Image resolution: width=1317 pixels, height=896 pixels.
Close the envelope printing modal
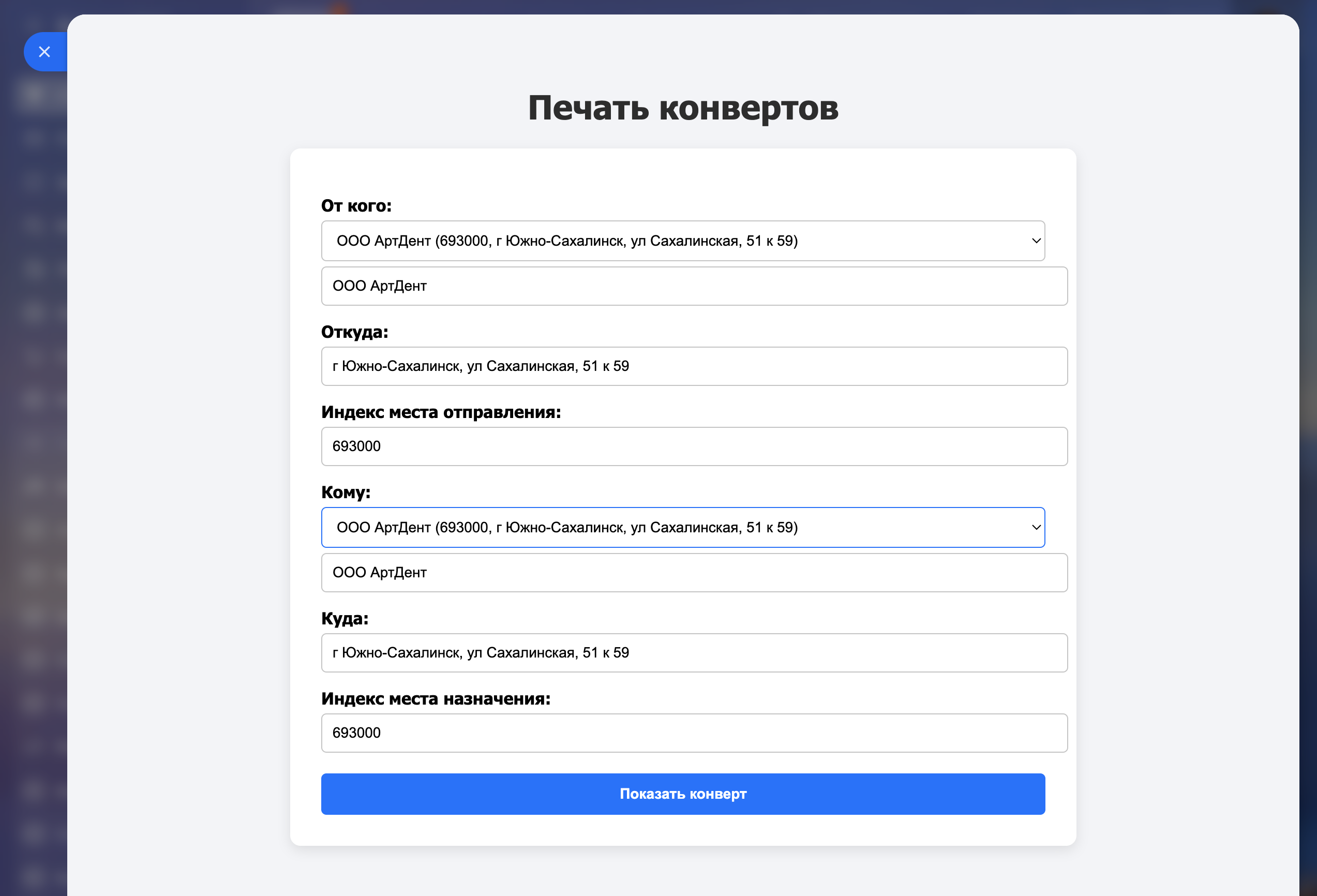coord(45,52)
